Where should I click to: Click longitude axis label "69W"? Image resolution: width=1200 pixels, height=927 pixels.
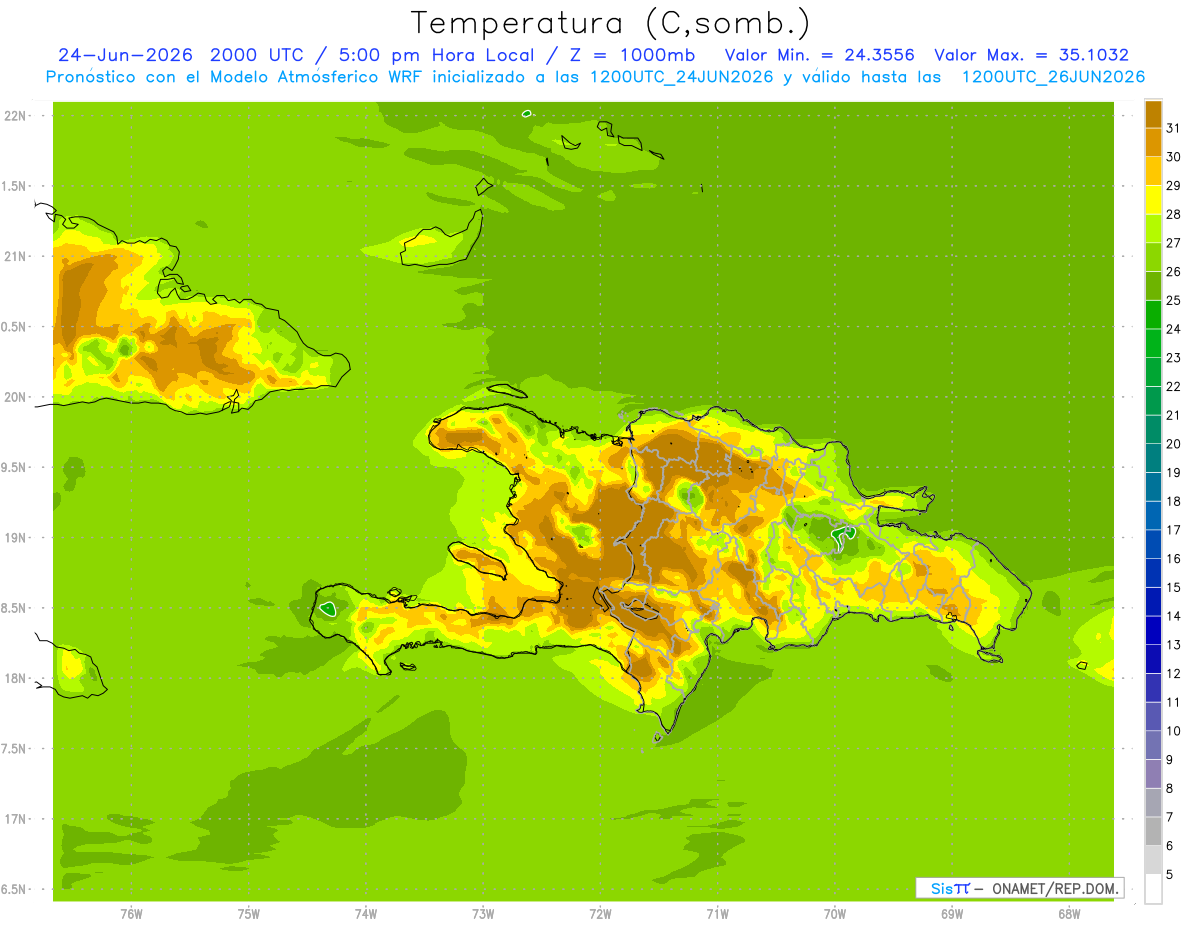952,913
